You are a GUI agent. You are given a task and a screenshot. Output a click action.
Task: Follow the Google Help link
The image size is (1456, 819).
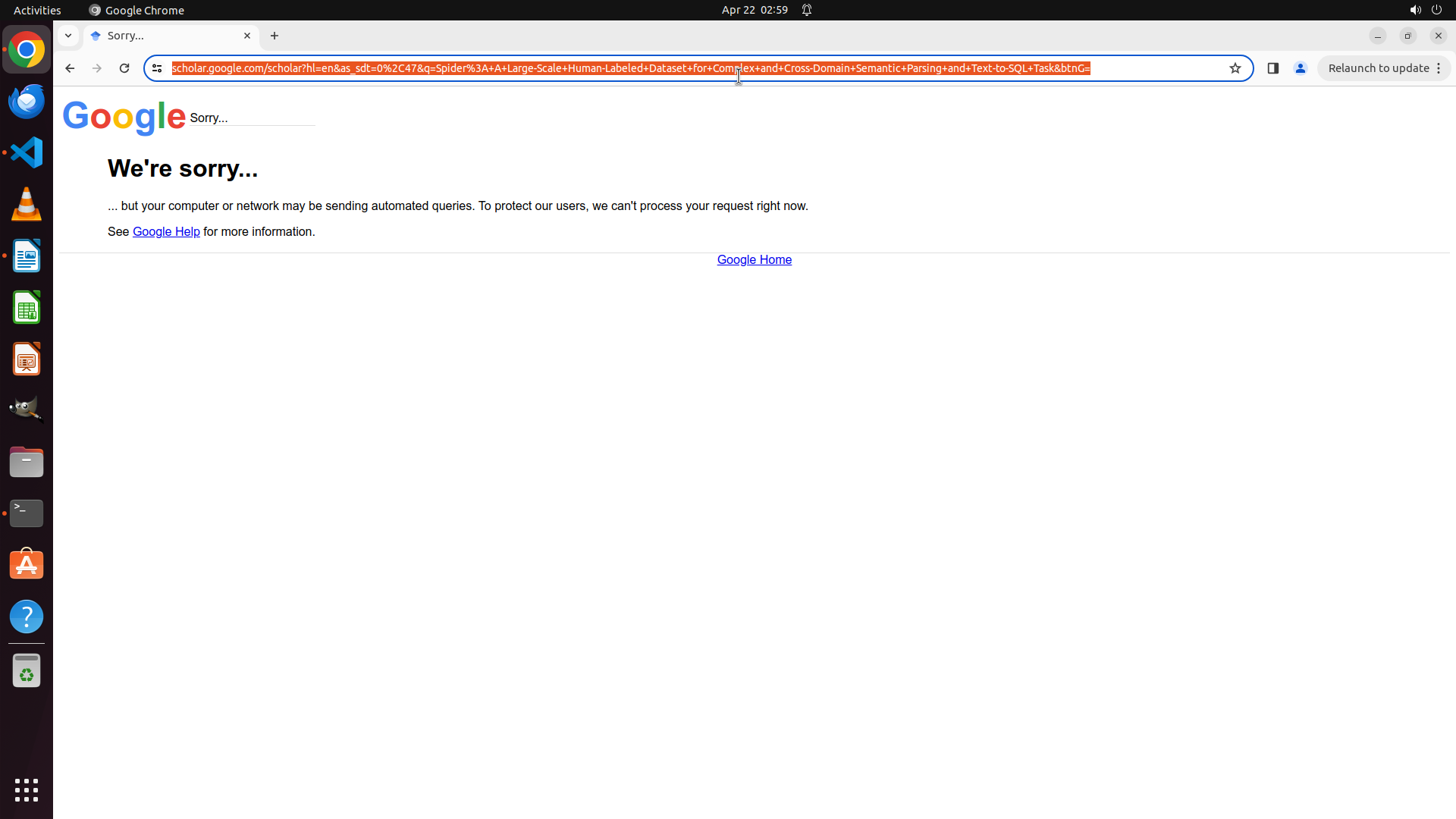(x=166, y=232)
